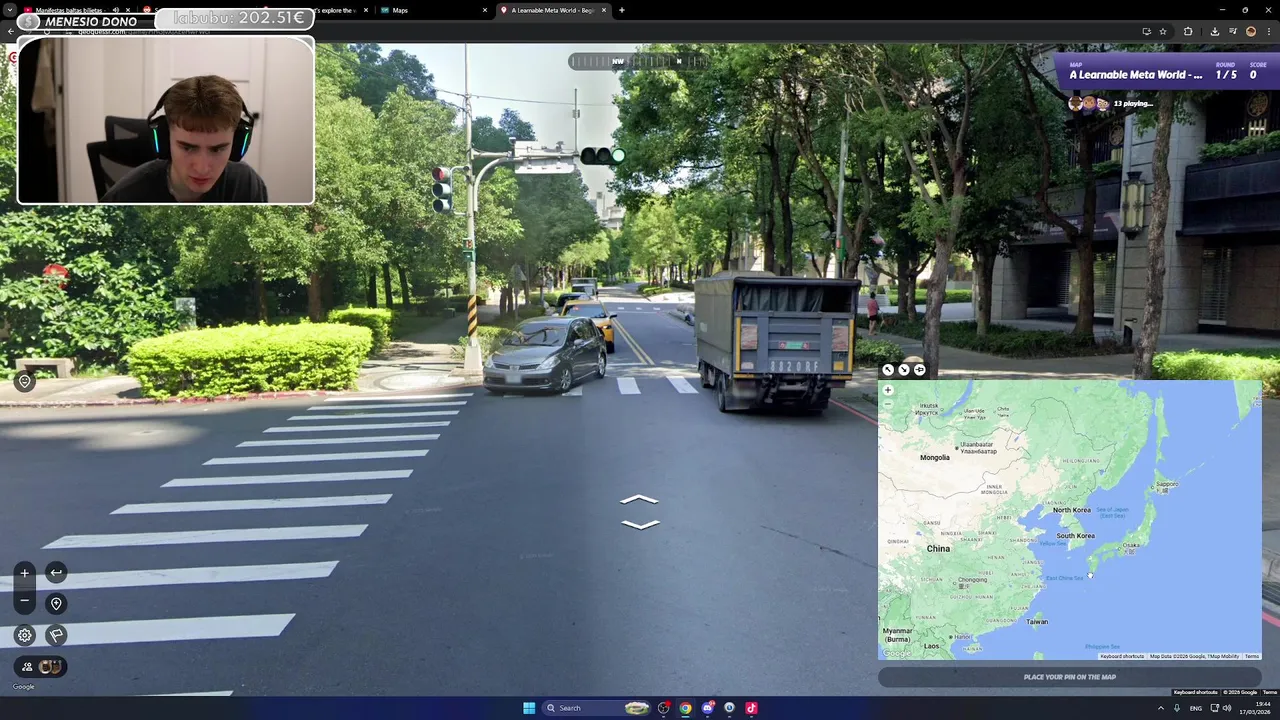Open the browser extensions puzzle icon

1188,31
